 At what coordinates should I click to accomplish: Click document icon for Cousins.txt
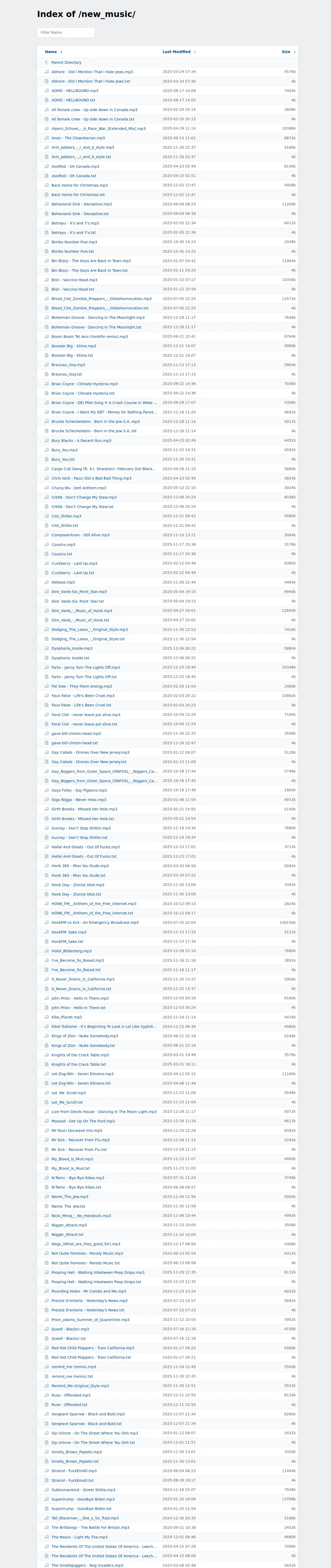(46, 554)
